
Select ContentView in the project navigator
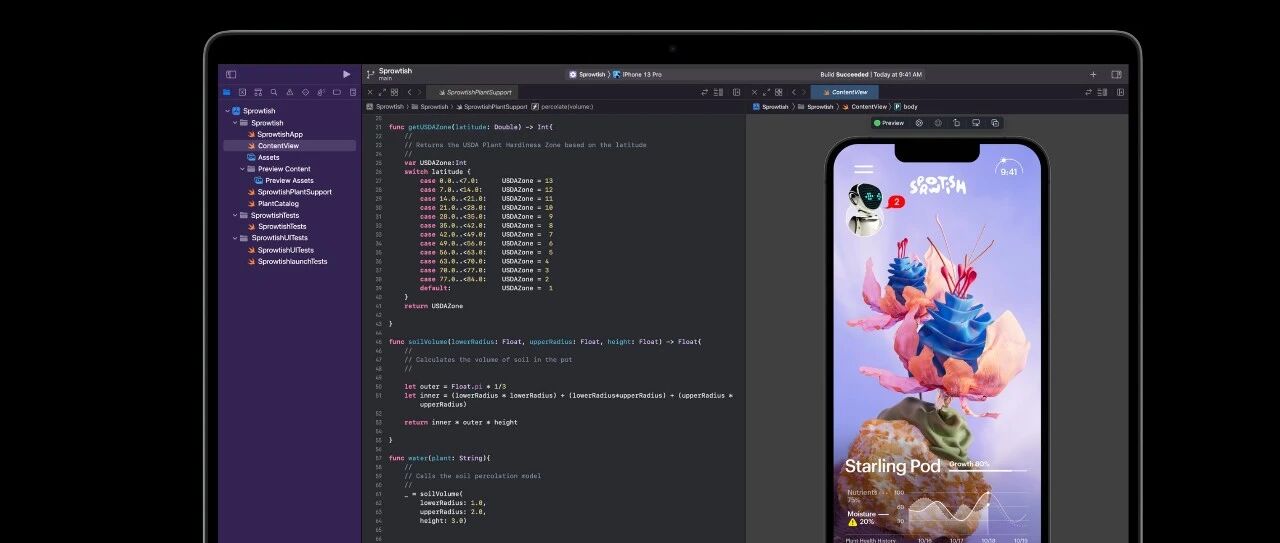289,146
